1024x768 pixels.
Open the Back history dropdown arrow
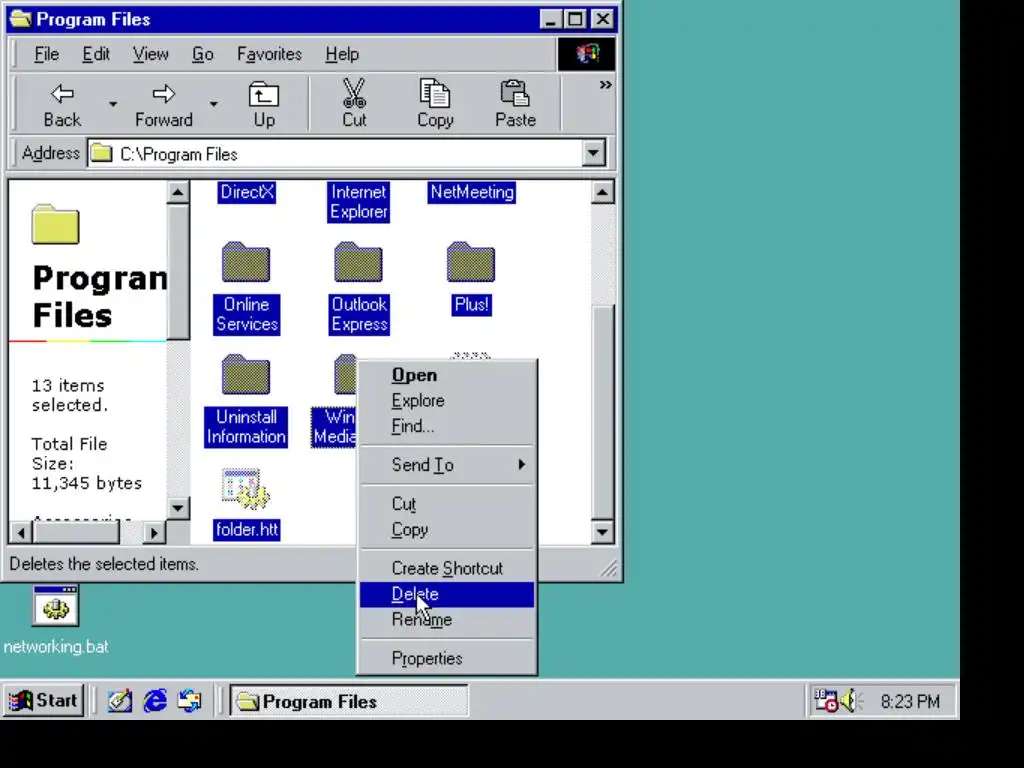pyautogui.click(x=113, y=104)
